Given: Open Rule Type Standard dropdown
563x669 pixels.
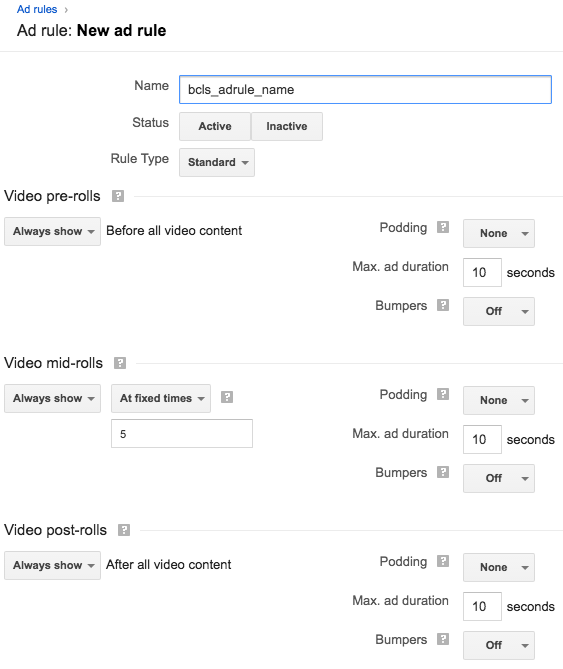Looking at the screenshot, I should pyautogui.click(x=217, y=163).
